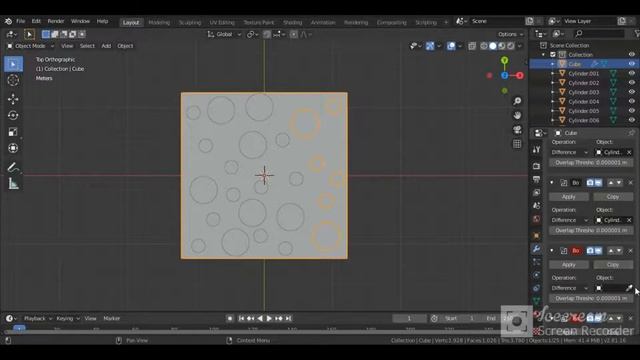Screen dimensions: 640x360
Task: Switch to the Modeling workspace tab
Action: coord(159,22)
